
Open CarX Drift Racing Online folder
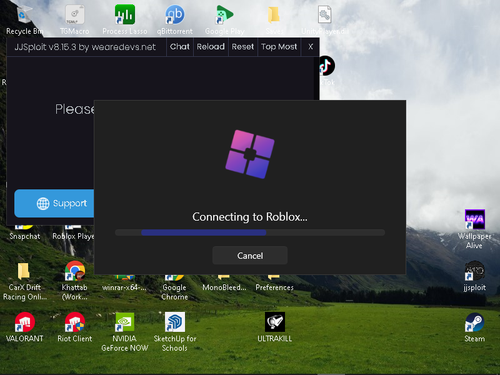click(25, 281)
